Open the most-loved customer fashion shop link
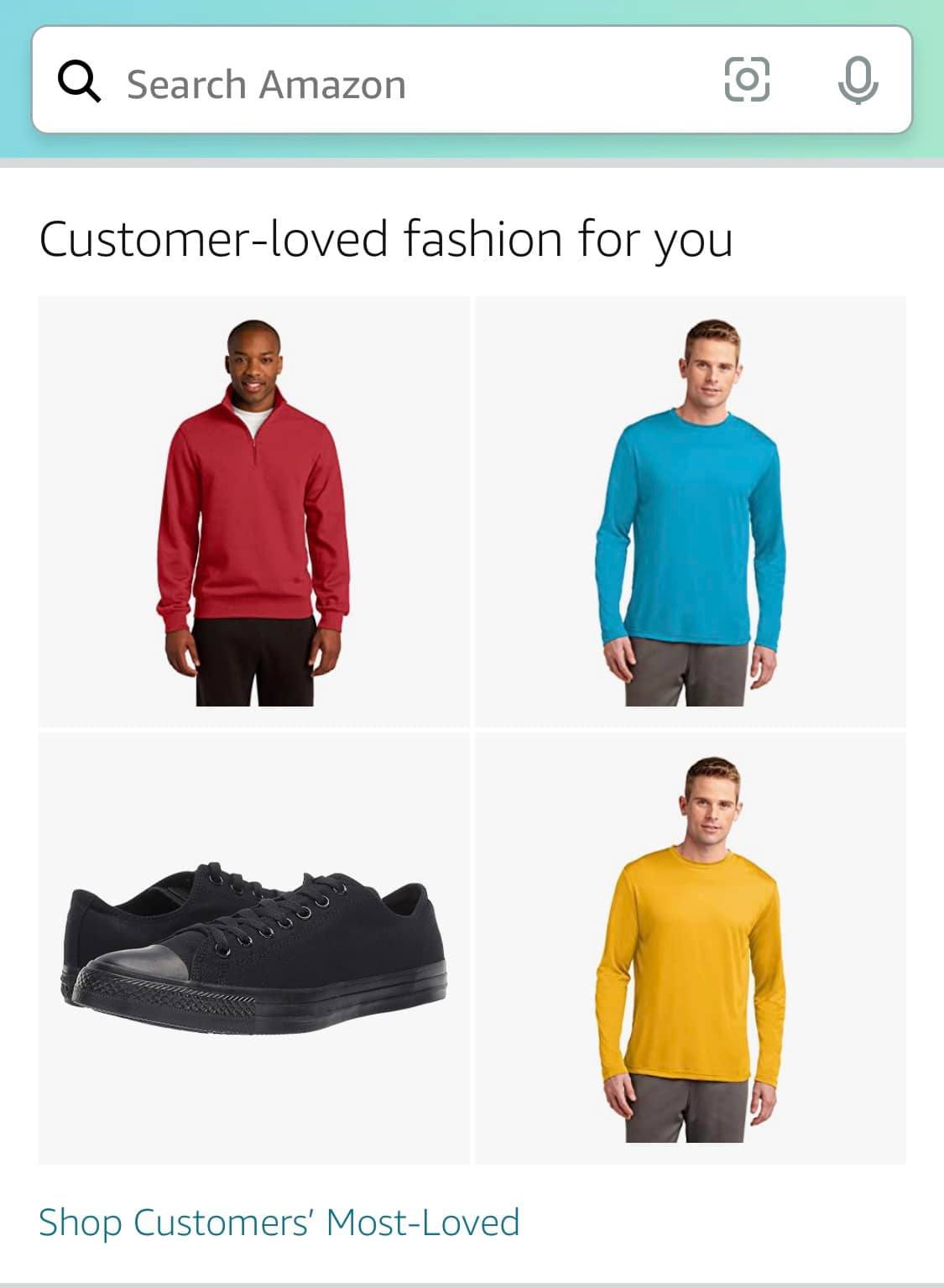 pos(279,1222)
